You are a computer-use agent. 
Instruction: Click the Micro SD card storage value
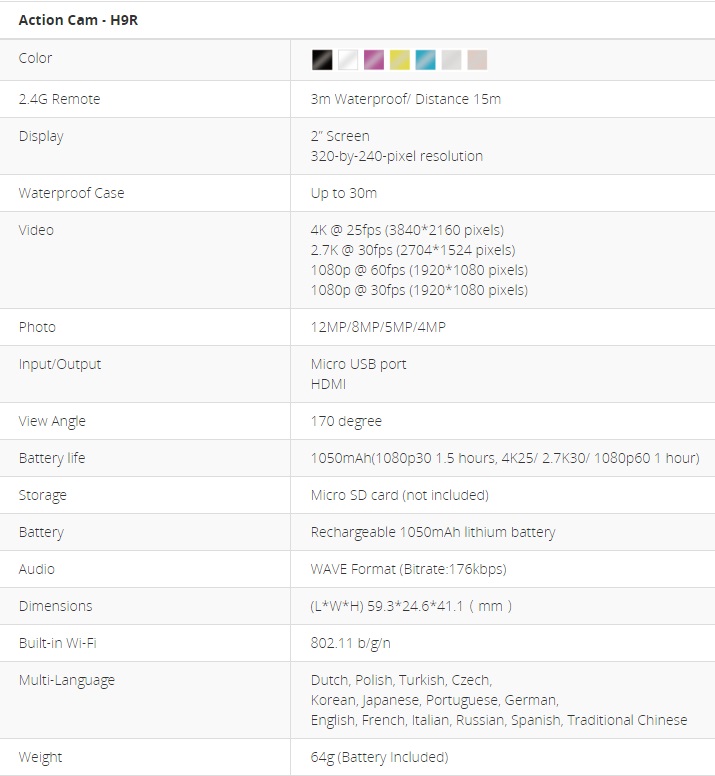click(x=399, y=495)
